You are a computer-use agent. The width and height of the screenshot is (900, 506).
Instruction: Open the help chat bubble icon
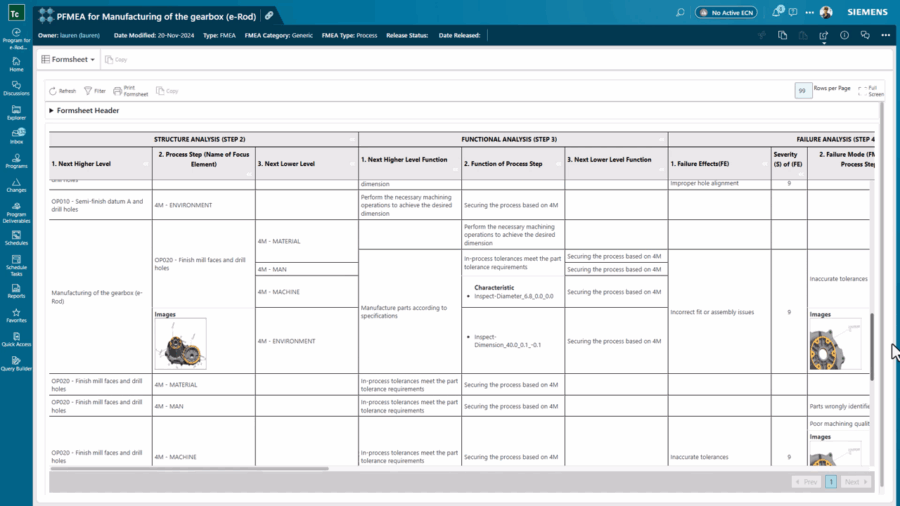point(793,12)
